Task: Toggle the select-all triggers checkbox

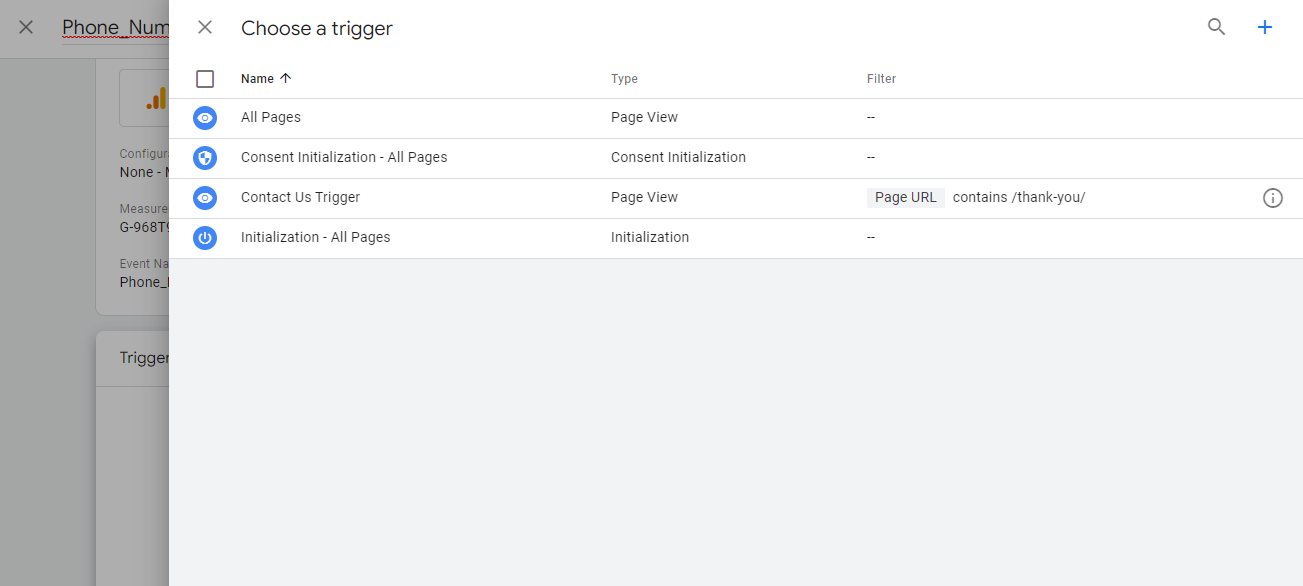Action: point(205,79)
